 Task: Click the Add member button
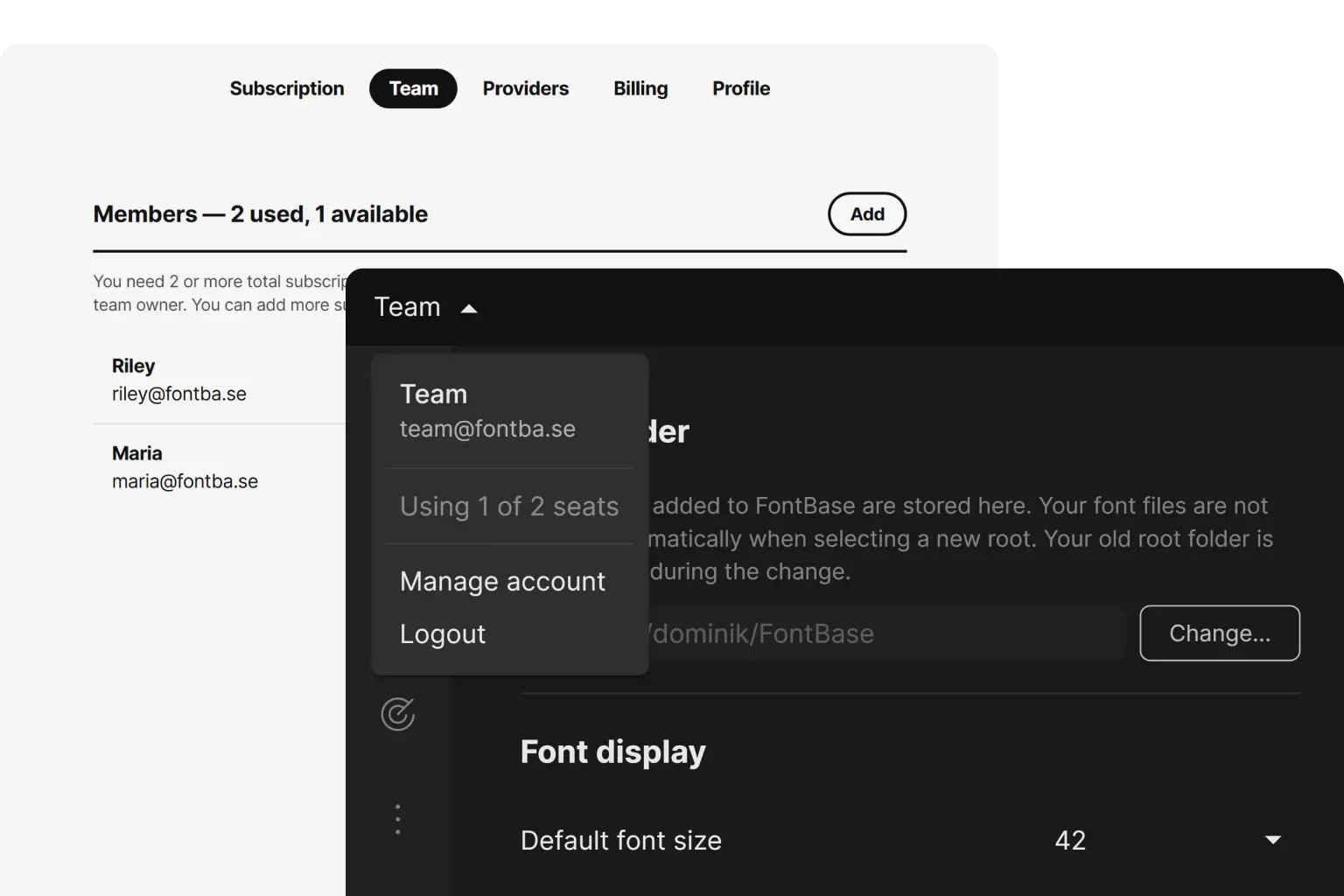pyautogui.click(x=867, y=214)
